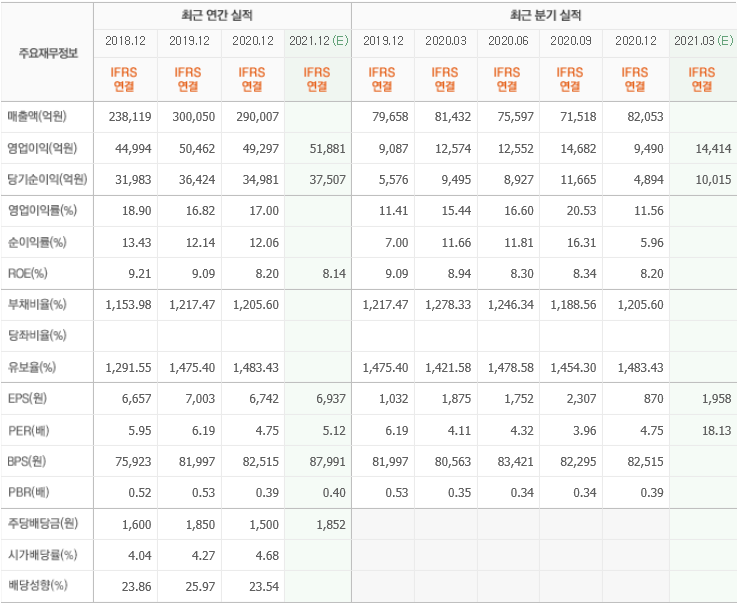Viewport: 740px width, 605px height.
Task: Click EPS estimate value 1,958
Action: [717, 399]
